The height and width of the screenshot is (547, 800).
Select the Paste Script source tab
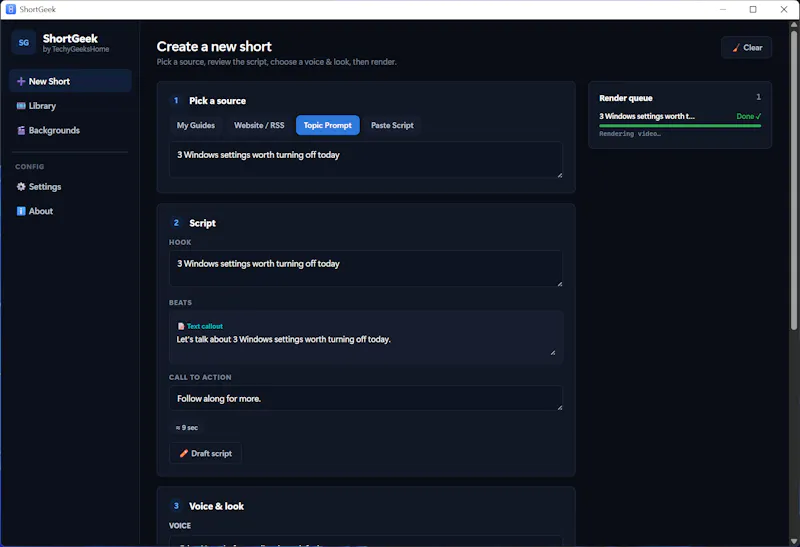(x=392, y=125)
